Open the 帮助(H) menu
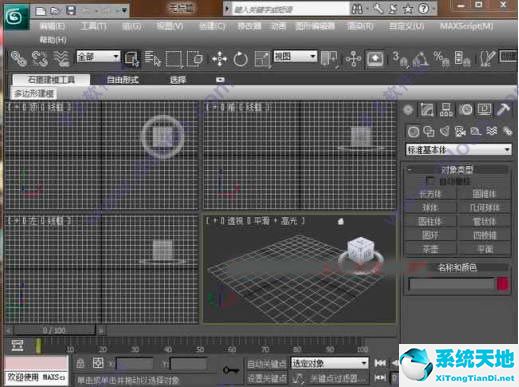Viewport: 519px width, 387px height. coord(53,40)
